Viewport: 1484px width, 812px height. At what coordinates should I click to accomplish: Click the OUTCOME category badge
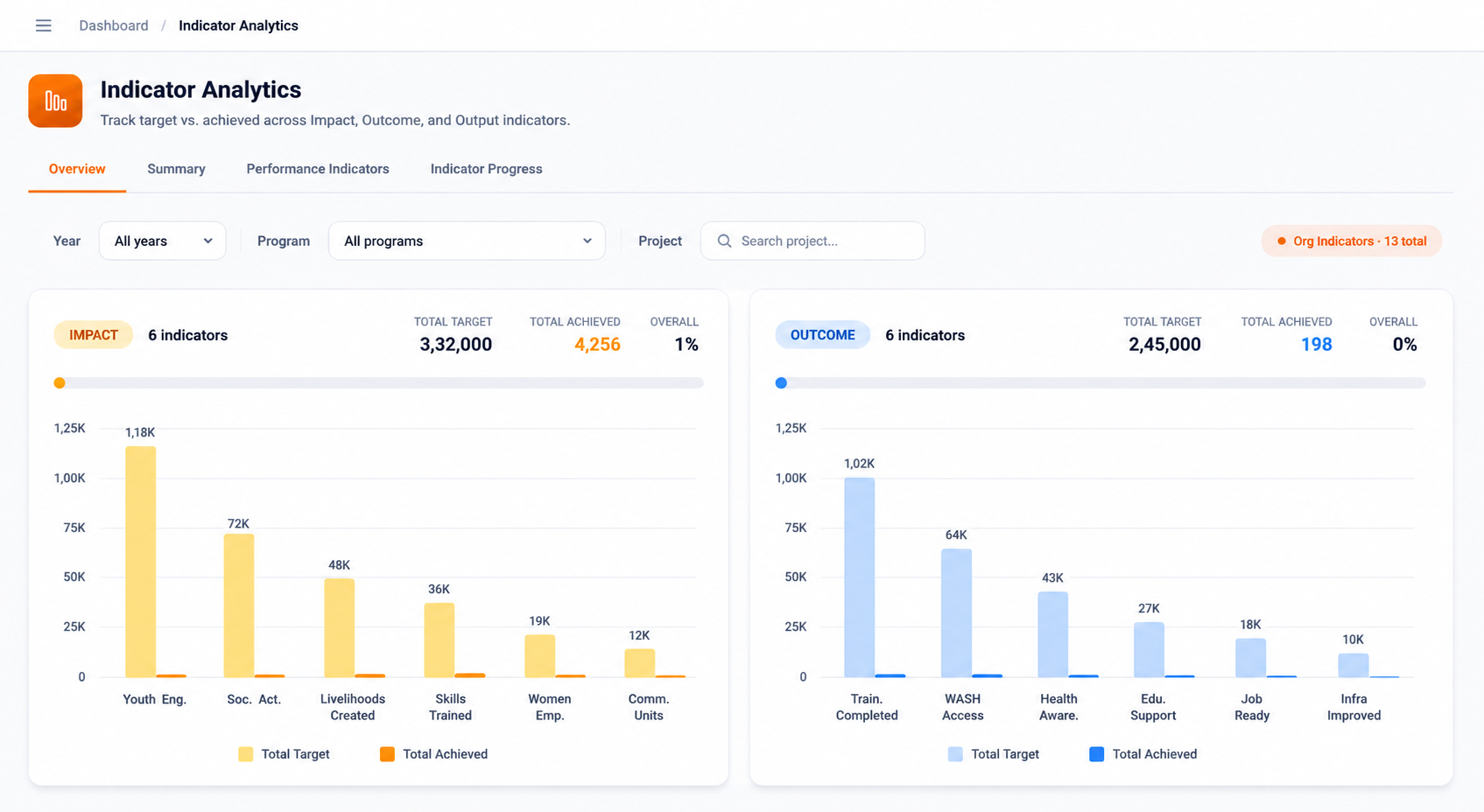pyautogui.click(x=822, y=335)
